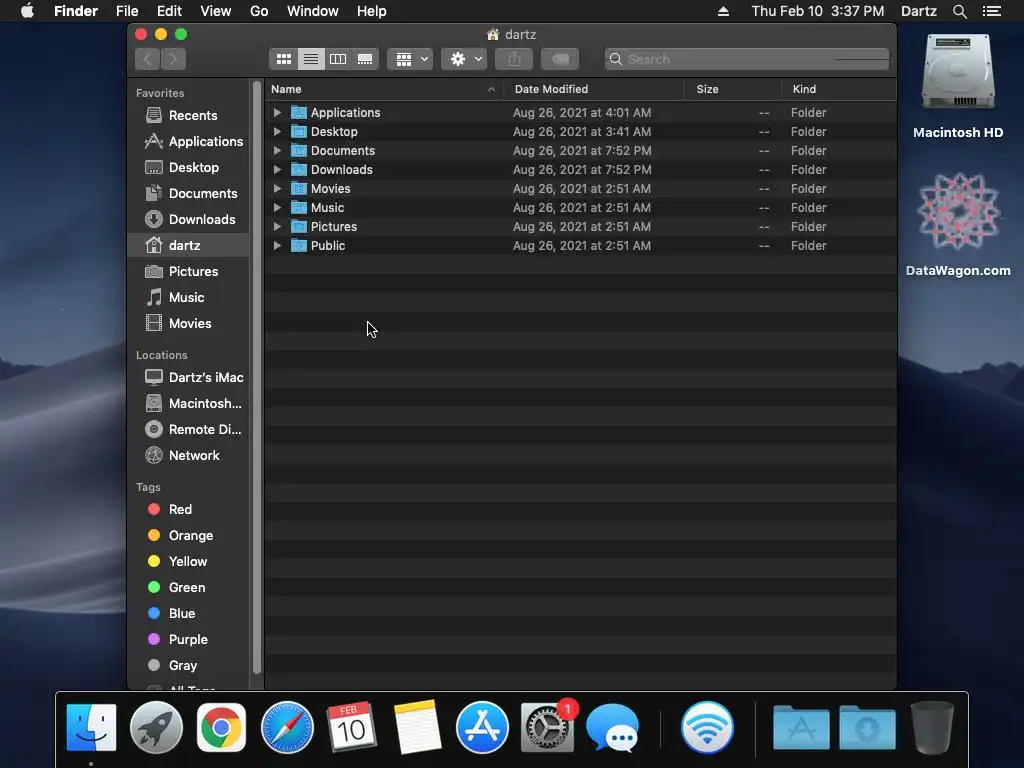Sort by the Name column header

click(384, 89)
